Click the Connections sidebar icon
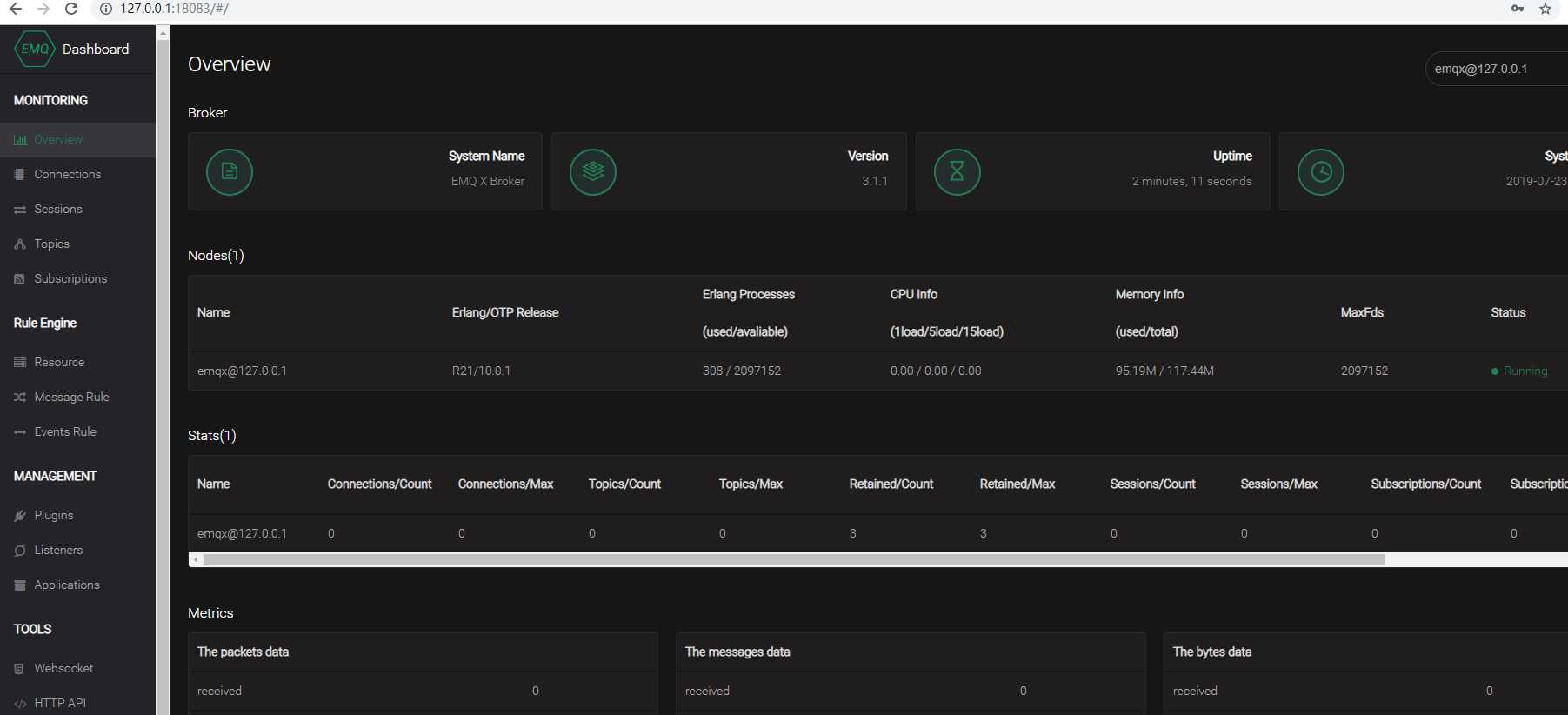This screenshot has width=1568, height=715. coord(20,174)
